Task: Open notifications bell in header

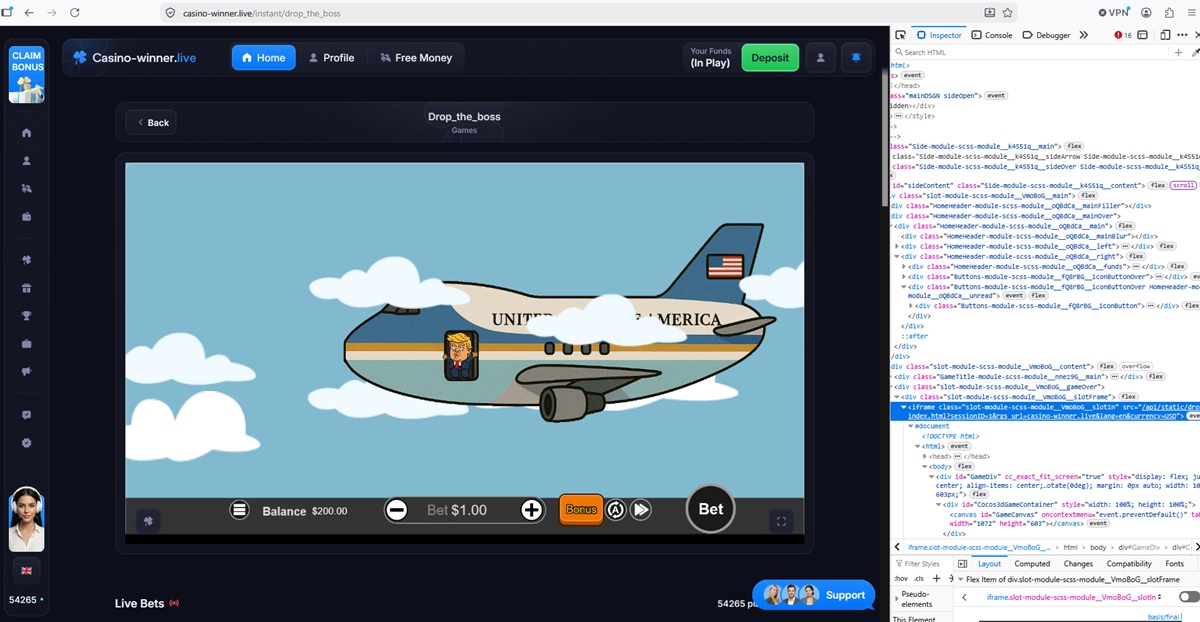Action: 855,58
